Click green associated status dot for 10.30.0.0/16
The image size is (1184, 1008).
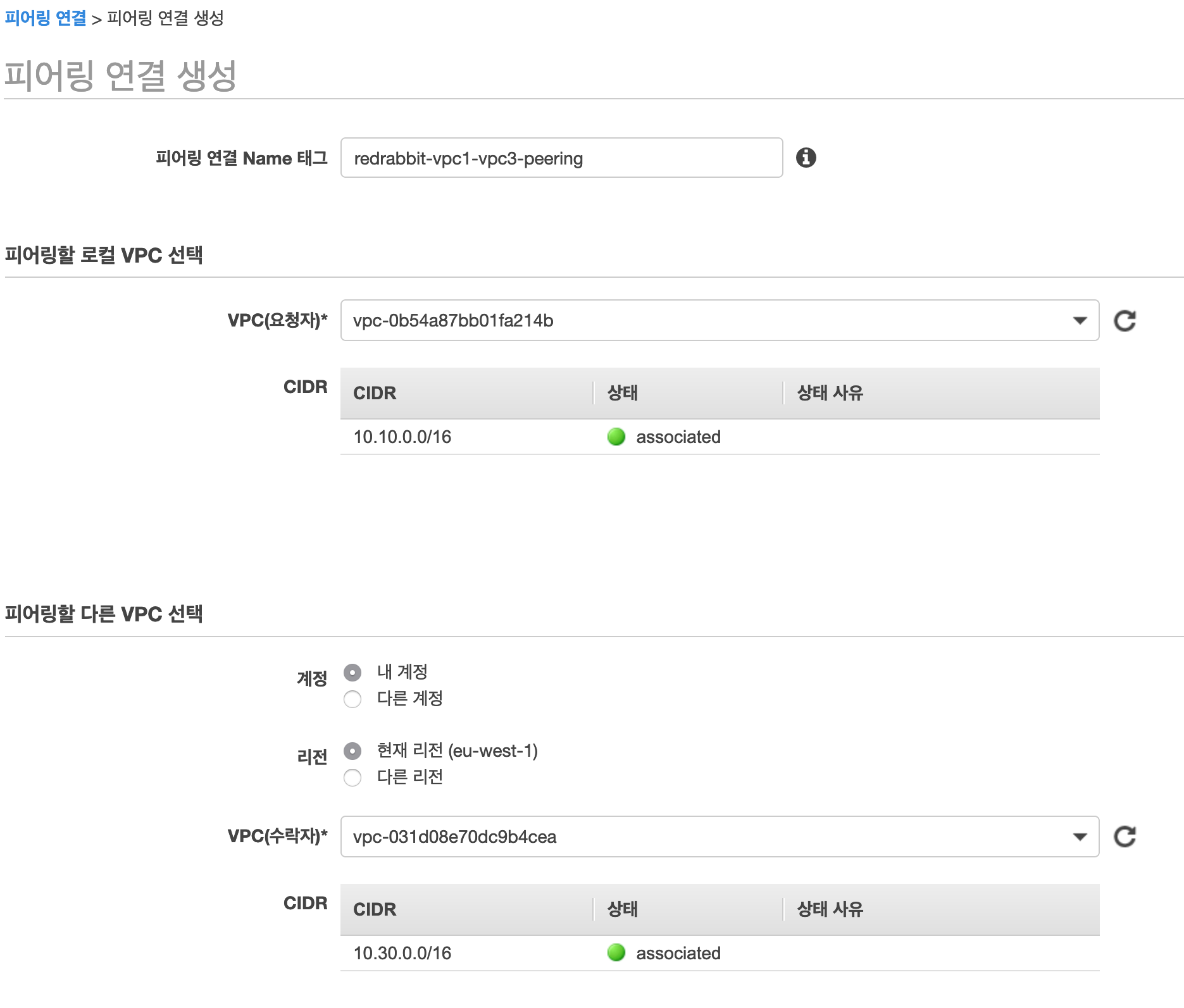616,952
